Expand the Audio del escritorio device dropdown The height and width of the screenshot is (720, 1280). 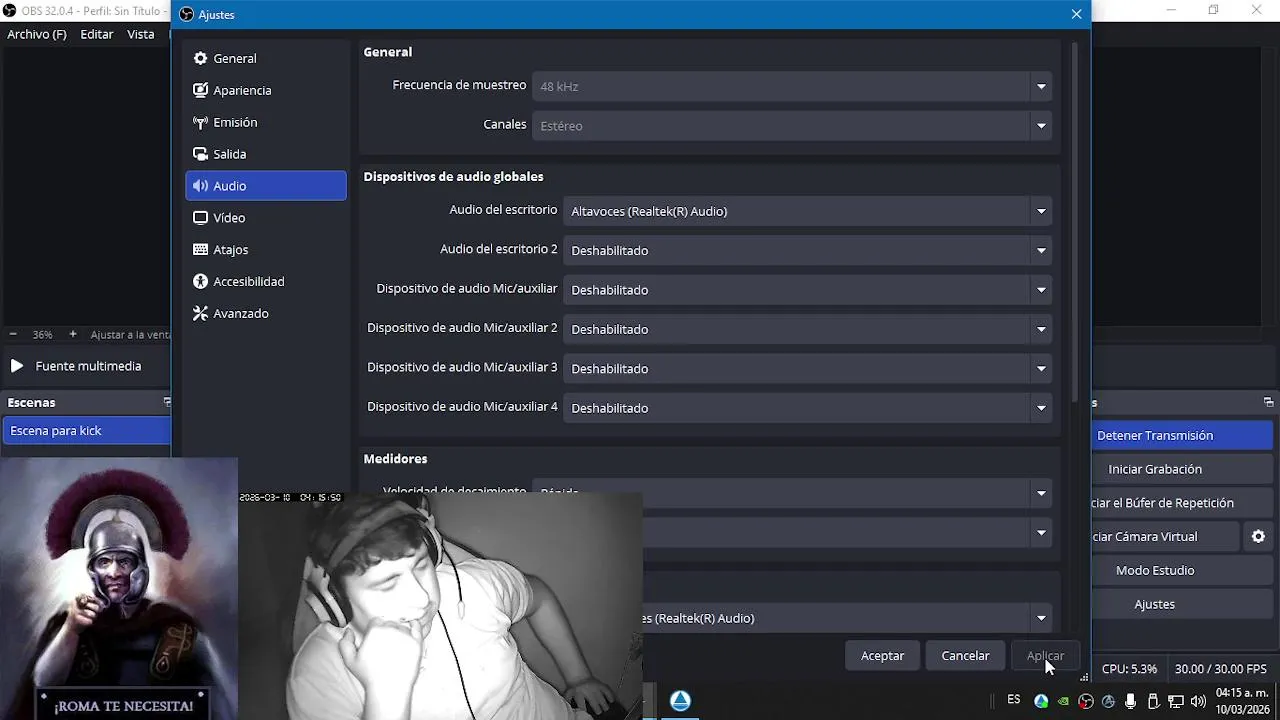807,211
